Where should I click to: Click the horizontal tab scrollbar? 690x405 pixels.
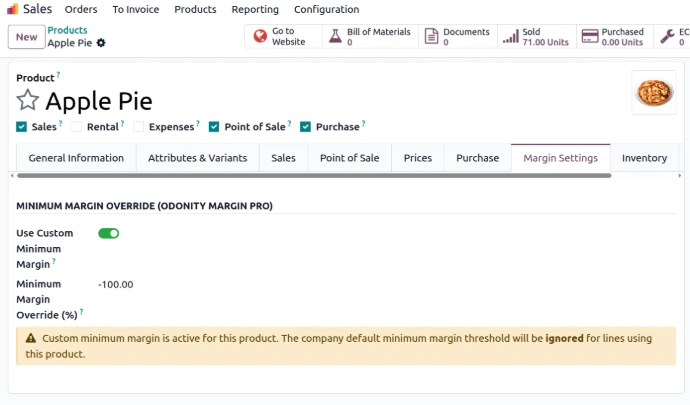point(315,176)
